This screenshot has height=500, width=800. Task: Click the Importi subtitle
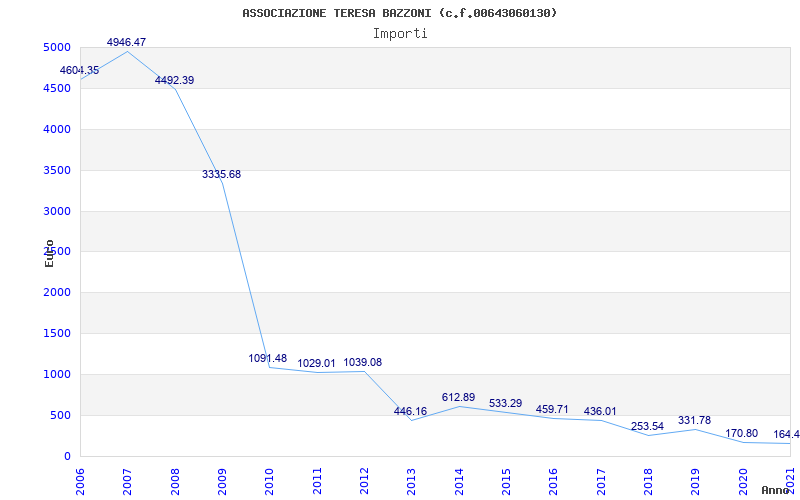click(x=400, y=34)
